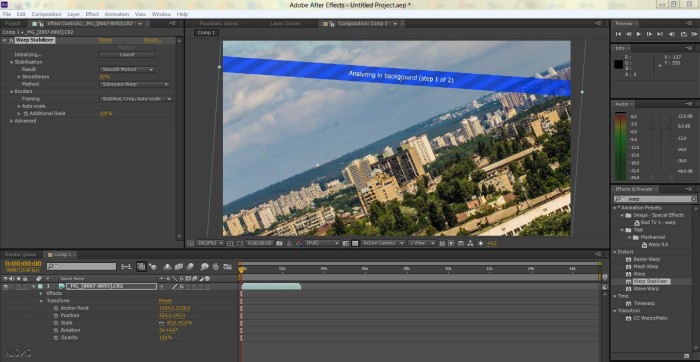Viewport: 700px width, 362px height.
Task: Take snapshot with camera icon
Action: pos(279,243)
